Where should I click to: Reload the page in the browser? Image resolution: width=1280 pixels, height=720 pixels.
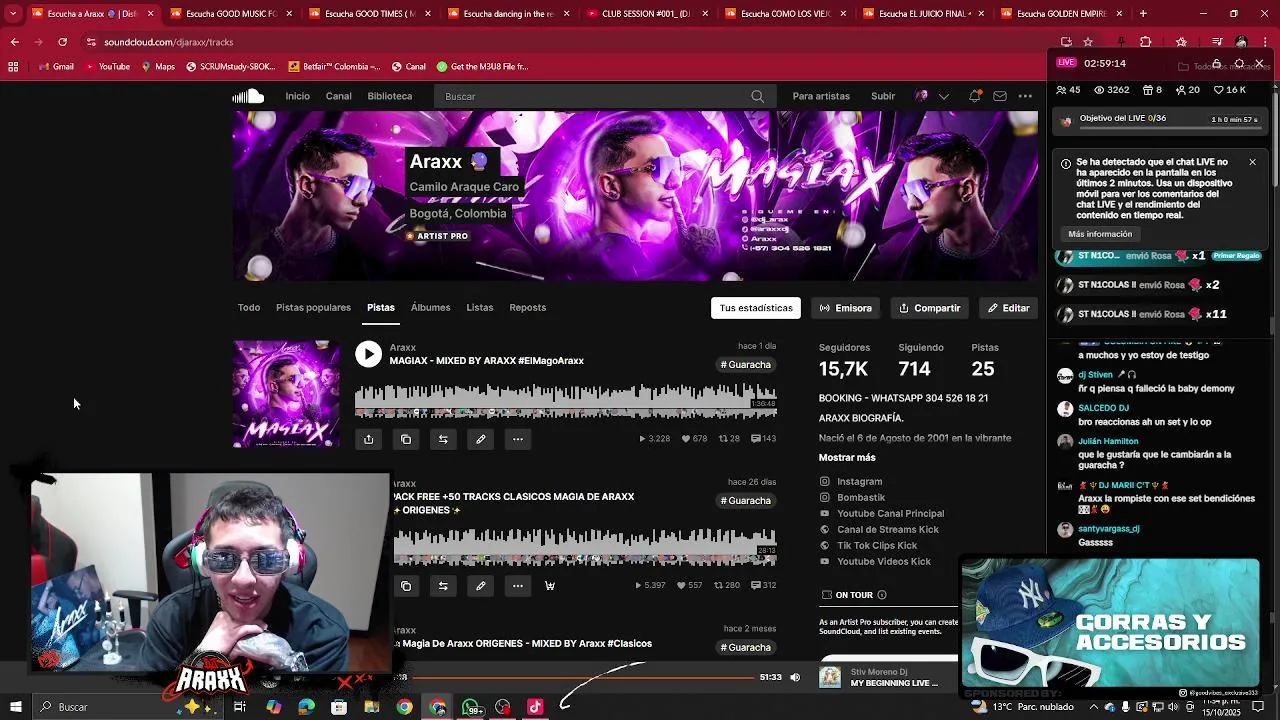pos(62,42)
